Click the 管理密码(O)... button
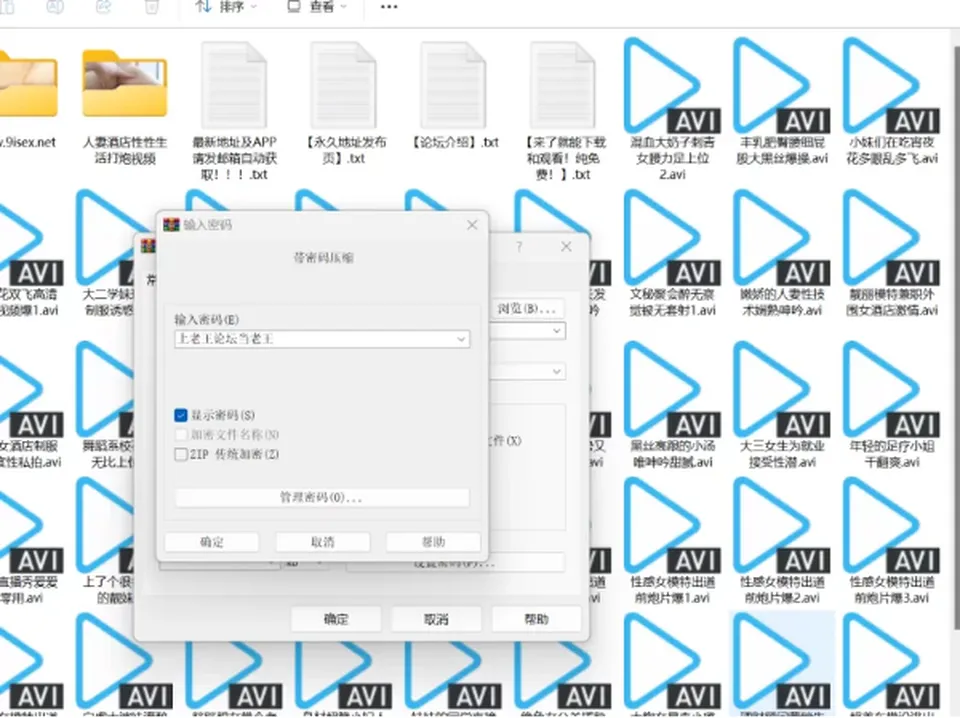The image size is (960, 718). coord(322,497)
